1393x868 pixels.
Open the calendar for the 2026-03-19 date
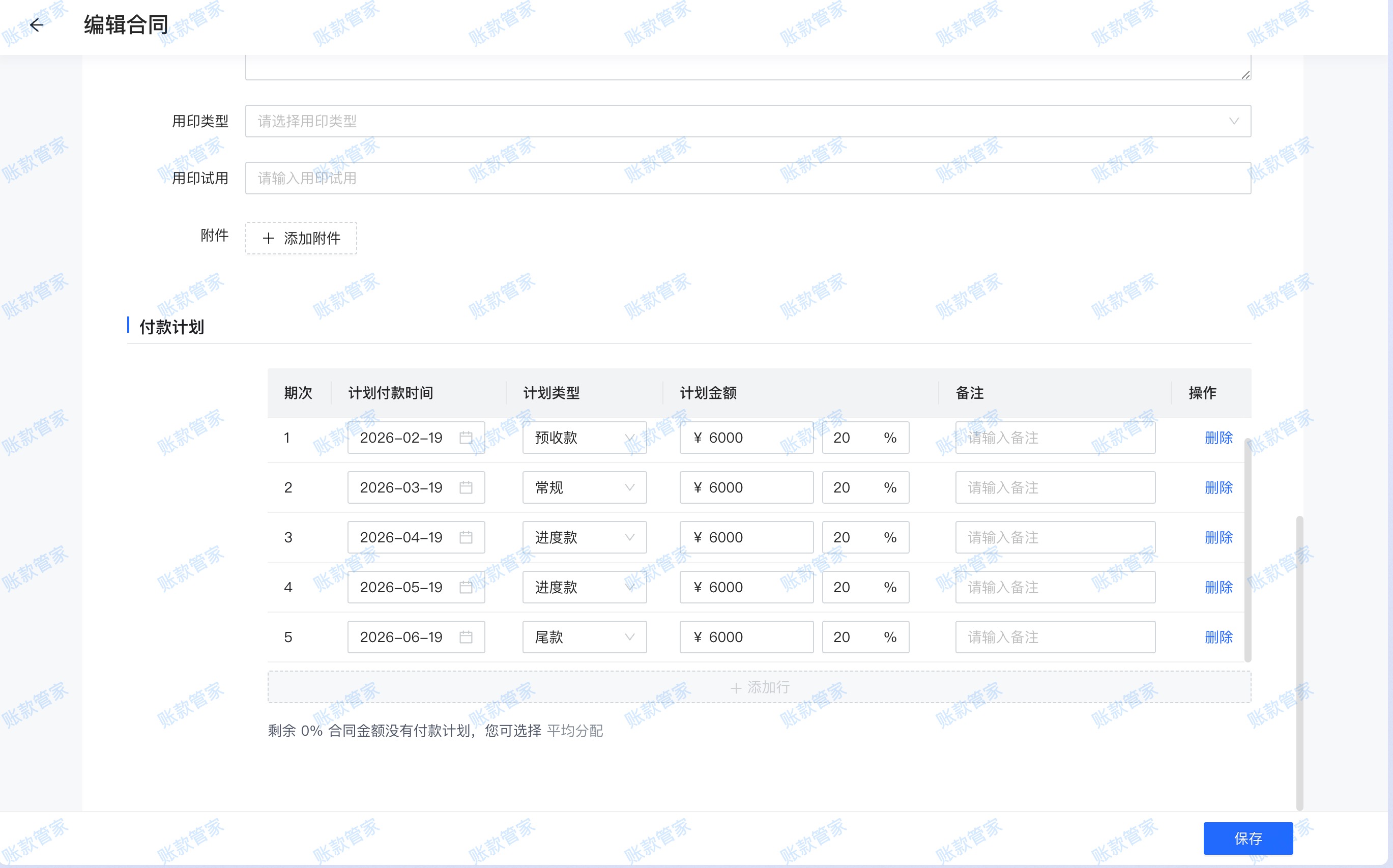click(x=467, y=487)
